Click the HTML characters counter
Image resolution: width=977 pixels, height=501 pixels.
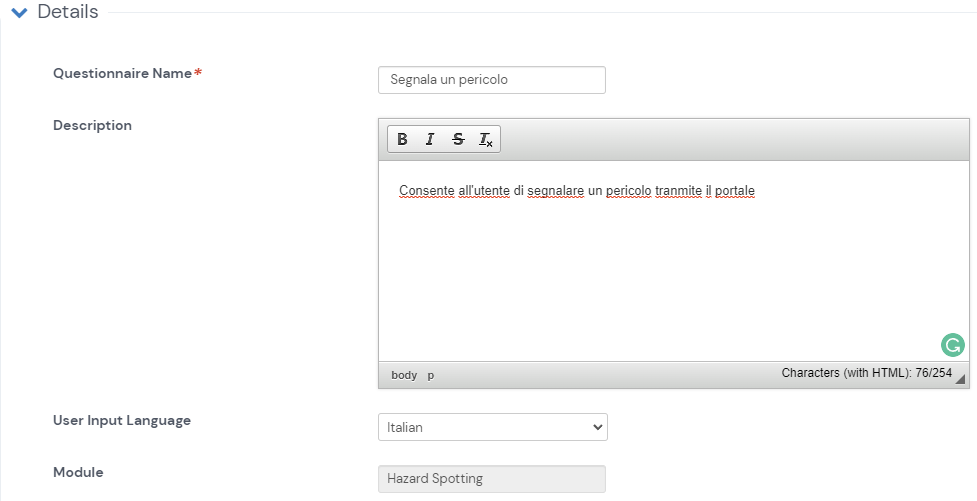point(866,373)
